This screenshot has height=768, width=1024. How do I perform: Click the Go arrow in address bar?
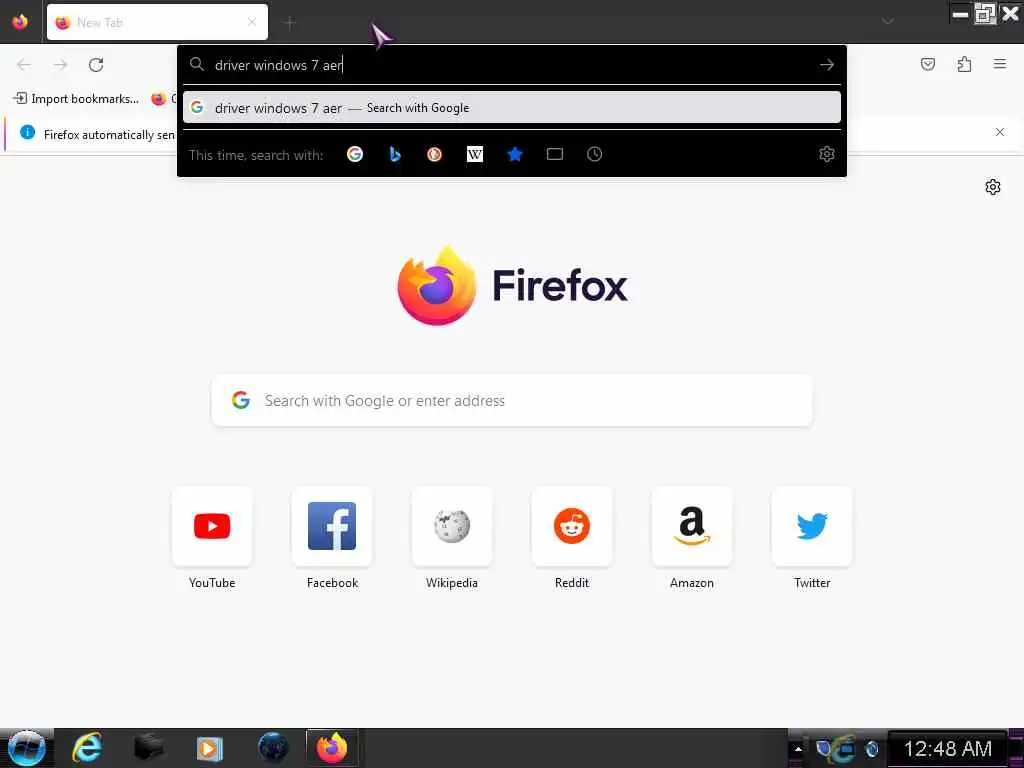pyautogui.click(x=827, y=65)
